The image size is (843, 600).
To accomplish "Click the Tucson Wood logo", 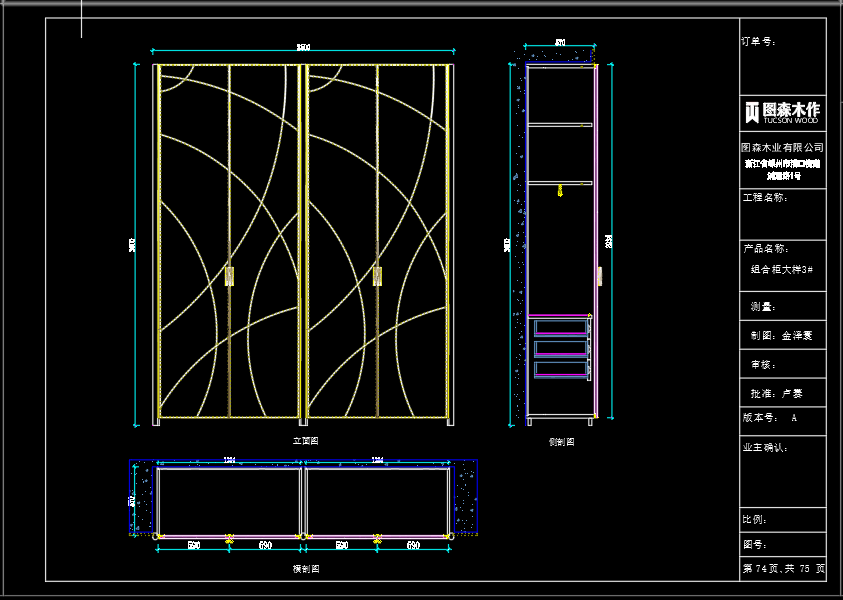I will point(782,111).
